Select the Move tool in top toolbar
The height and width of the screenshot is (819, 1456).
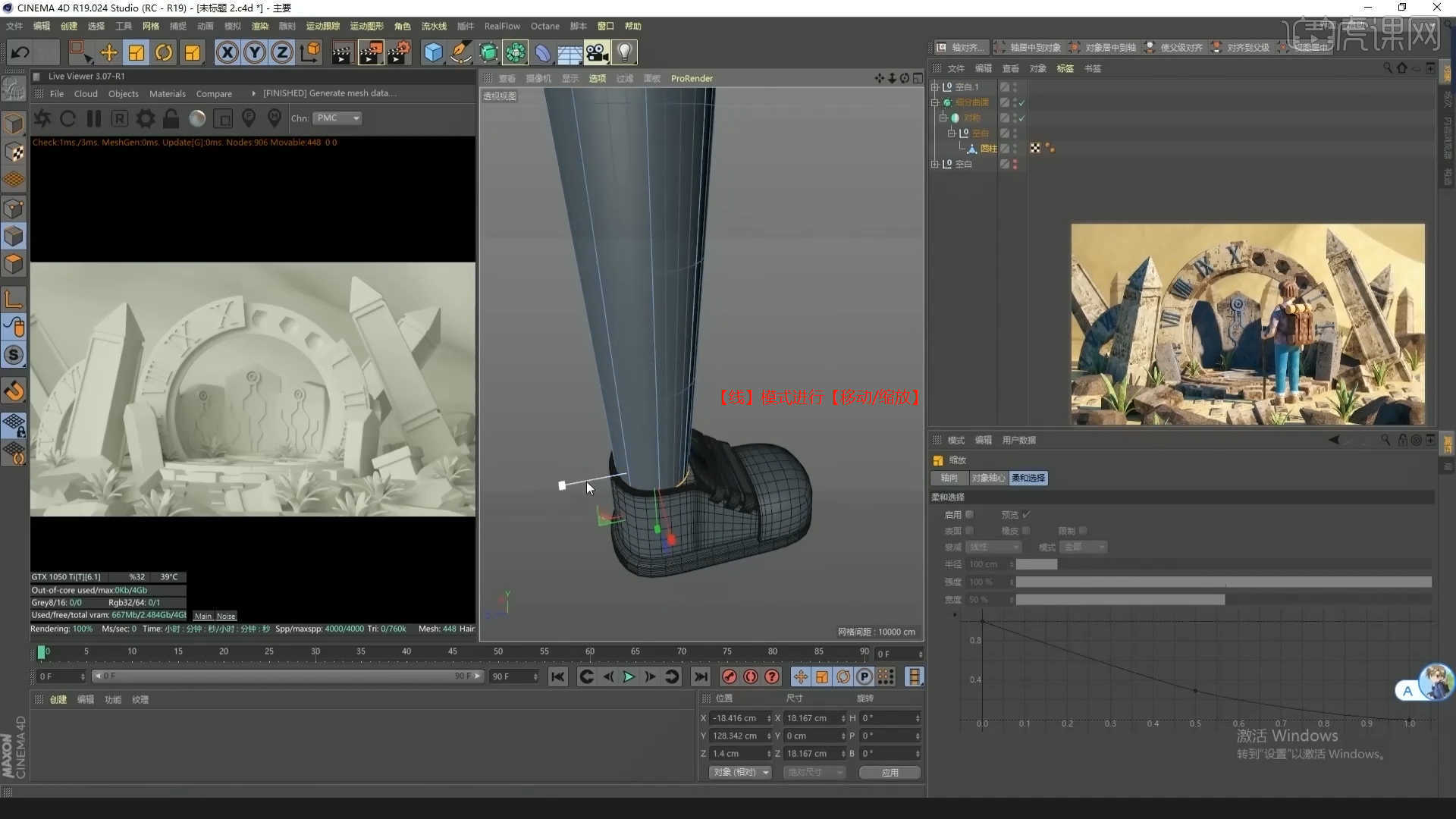(x=108, y=52)
